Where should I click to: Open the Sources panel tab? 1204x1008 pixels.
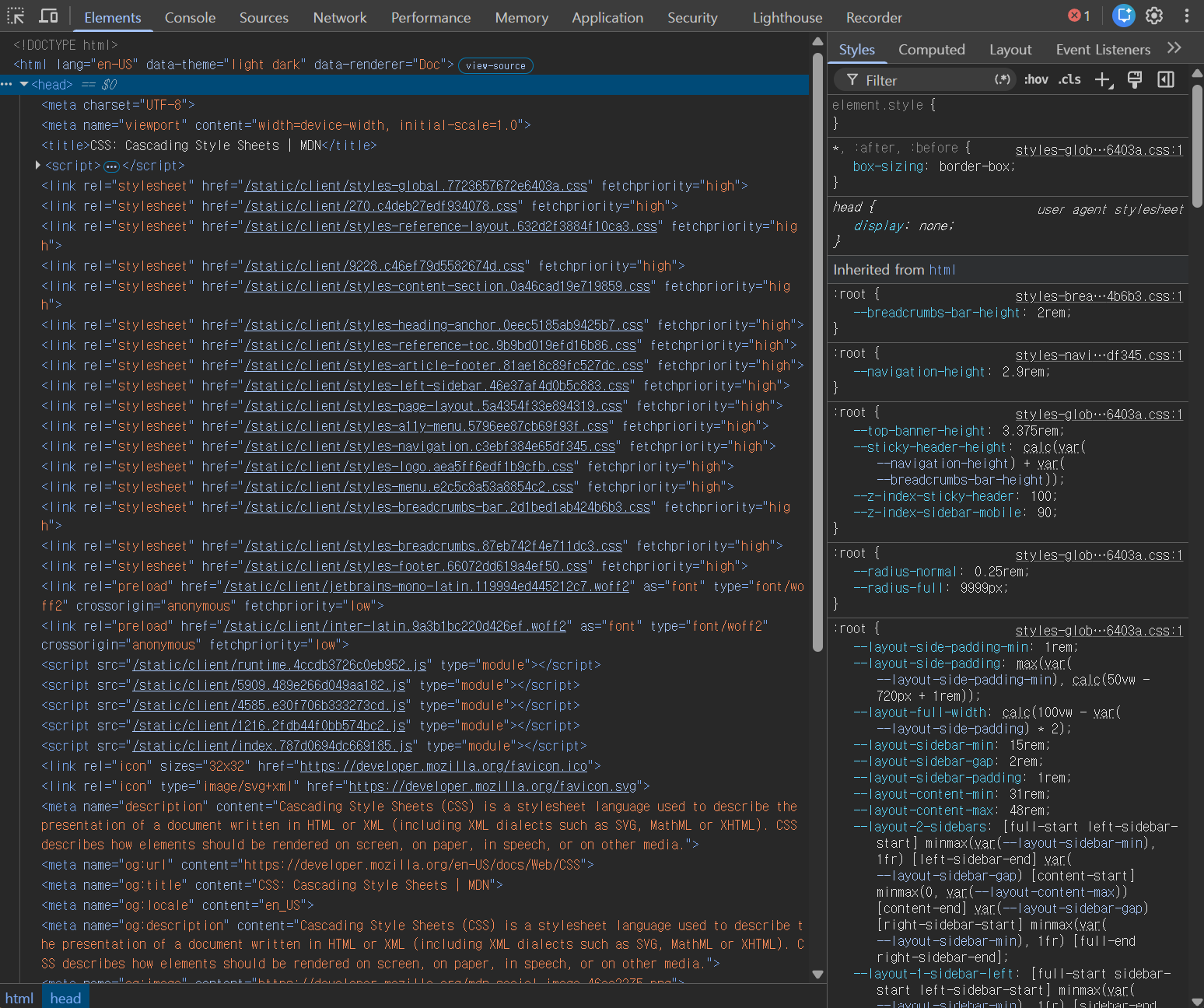pyautogui.click(x=264, y=17)
